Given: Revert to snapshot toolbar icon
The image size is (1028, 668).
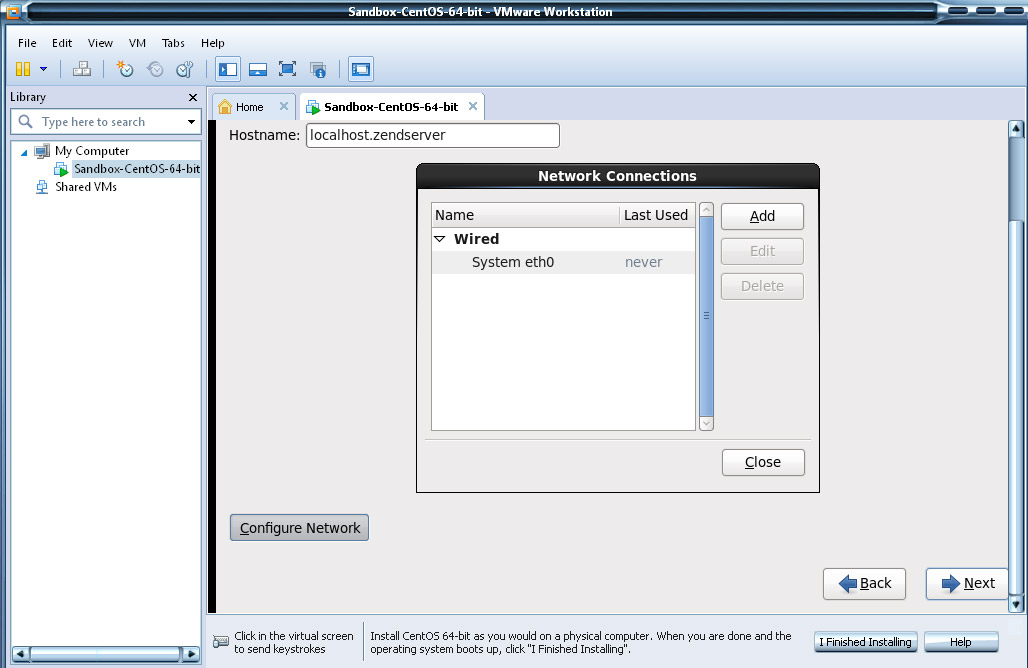Looking at the screenshot, I should click(x=155, y=69).
